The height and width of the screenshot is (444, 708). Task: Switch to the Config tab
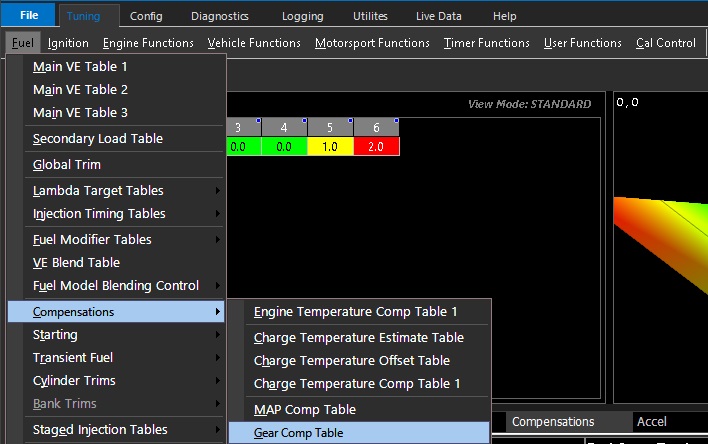pyautogui.click(x=146, y=16)
